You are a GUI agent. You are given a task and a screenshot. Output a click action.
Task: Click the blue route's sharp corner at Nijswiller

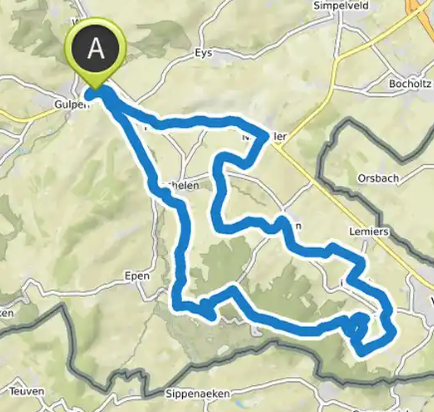(266, 135)
